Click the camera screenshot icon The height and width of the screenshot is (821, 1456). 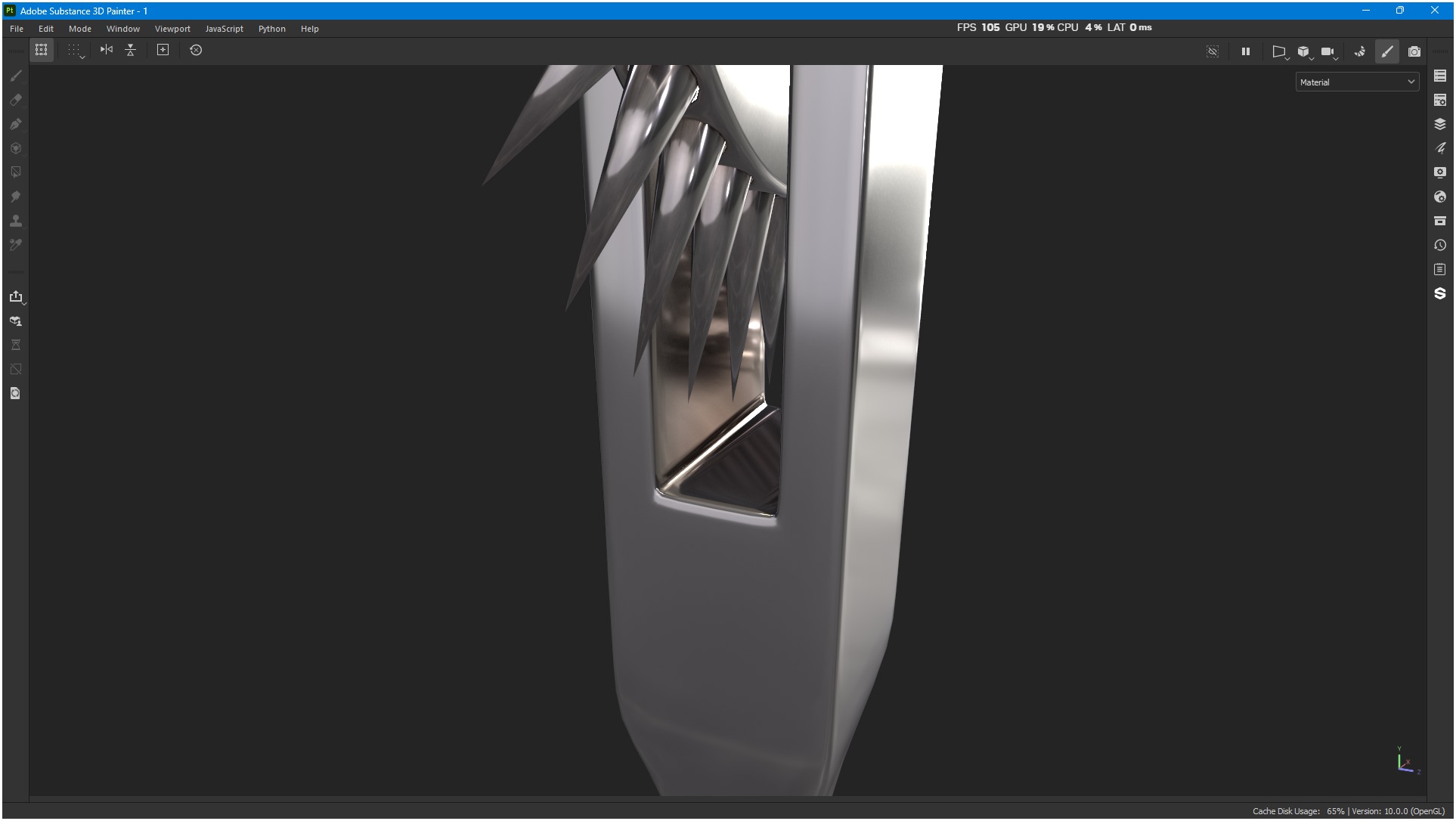click(1414, 51)
